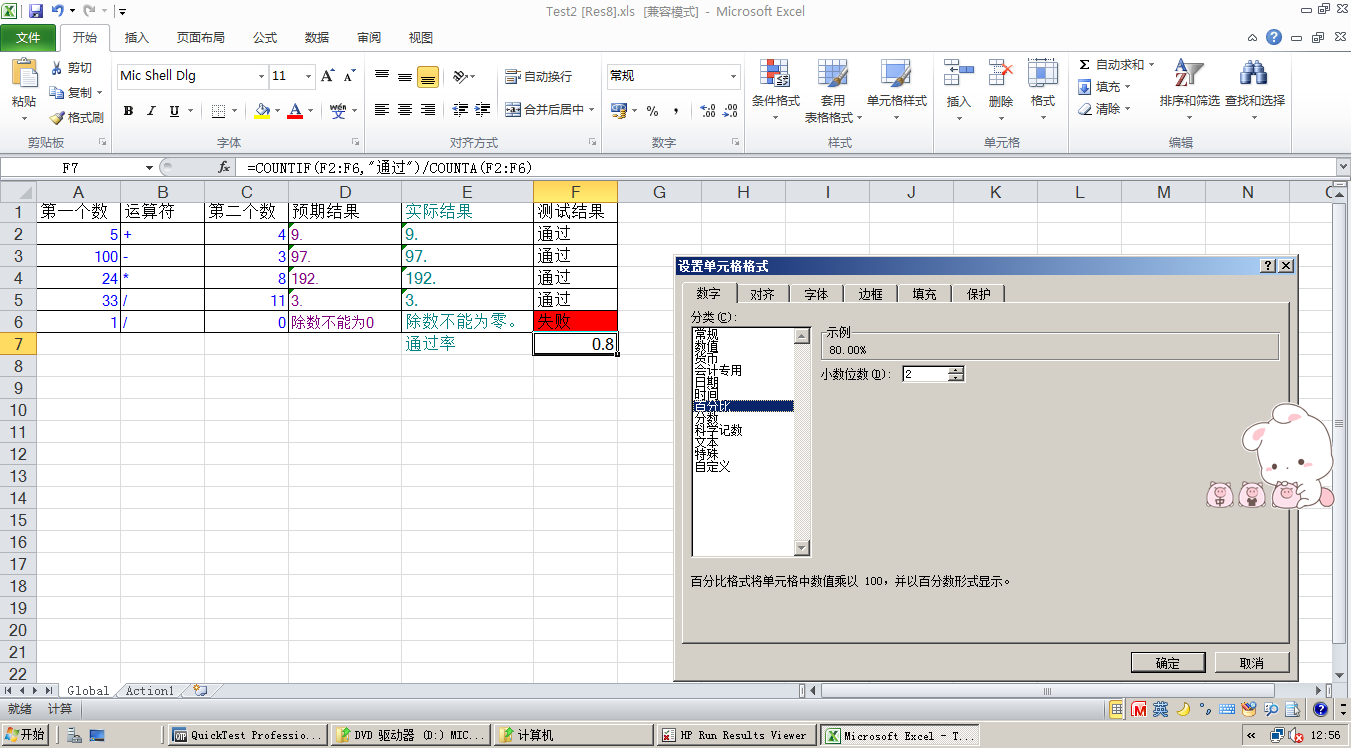
Task: Confirm formatting with the 确定 button
Action: pos(1168,662)
